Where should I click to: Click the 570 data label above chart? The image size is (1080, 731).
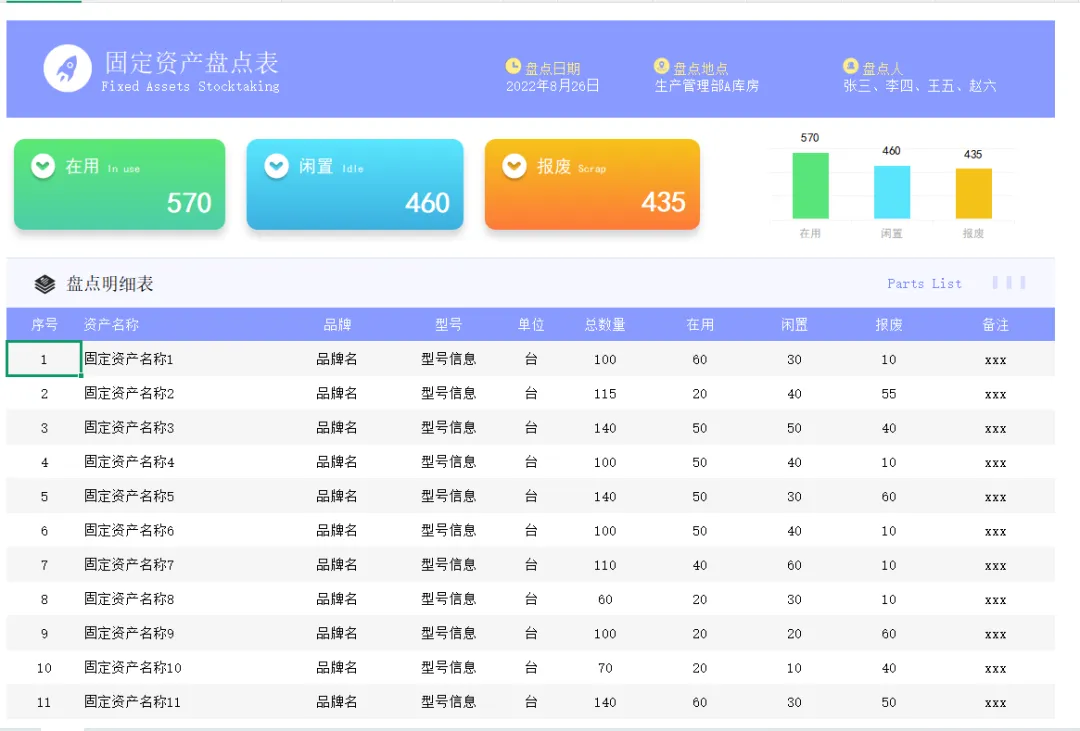coord(810,138)
